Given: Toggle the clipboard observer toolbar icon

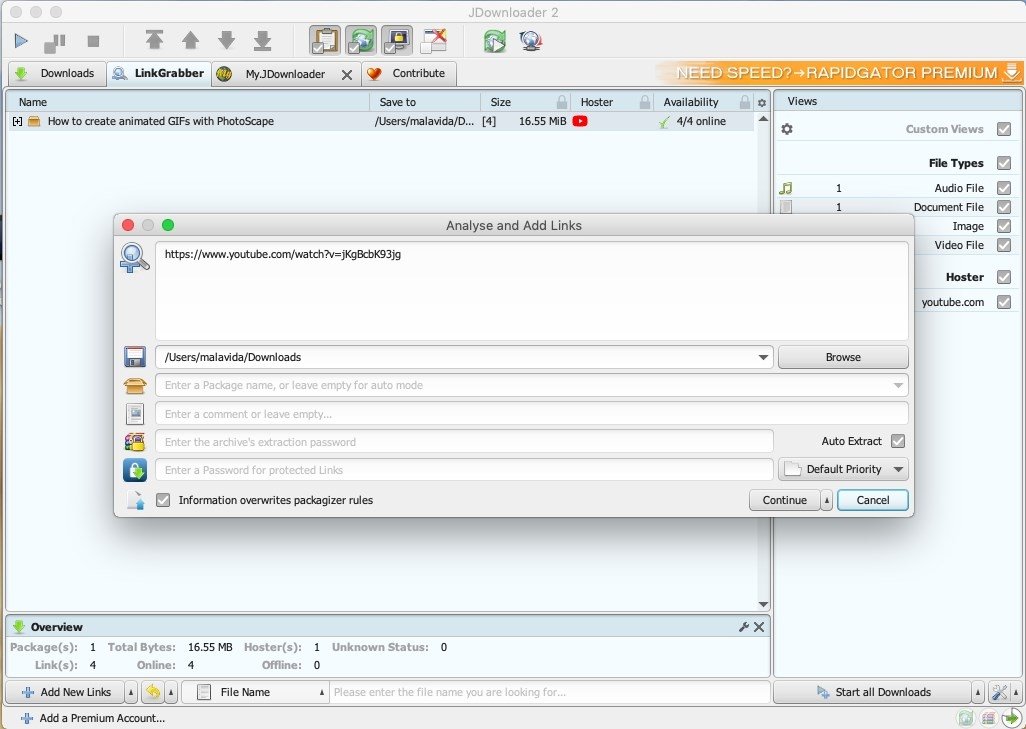Looking at the screenshot, I should 324,41.
